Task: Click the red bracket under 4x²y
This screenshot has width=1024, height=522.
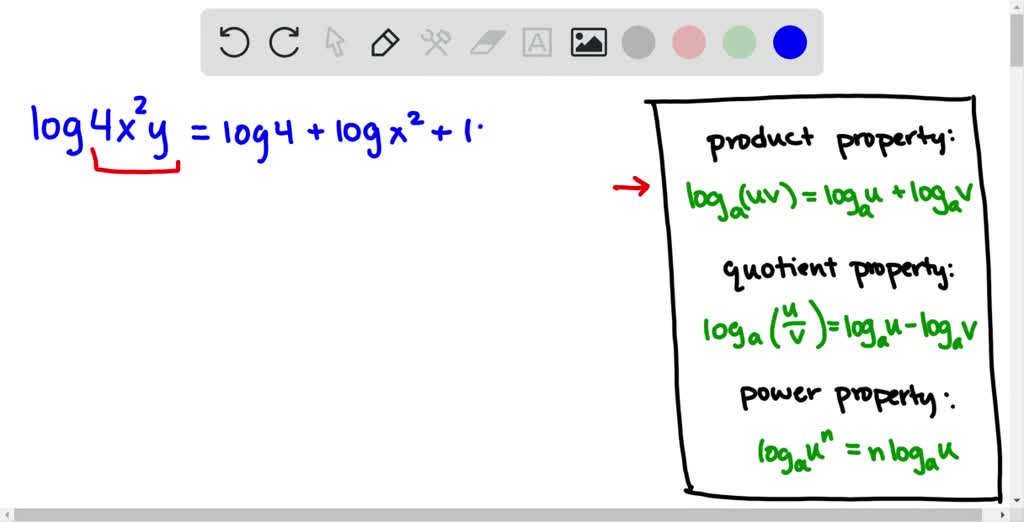Action: pos(135,164)
